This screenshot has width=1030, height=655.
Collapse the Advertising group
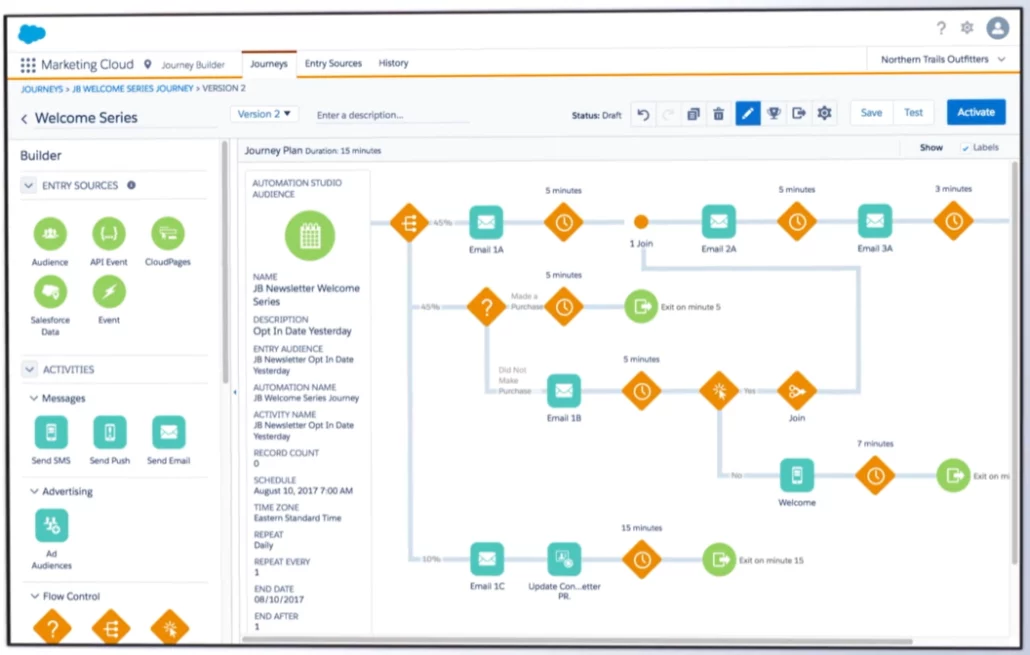[34, 491]
